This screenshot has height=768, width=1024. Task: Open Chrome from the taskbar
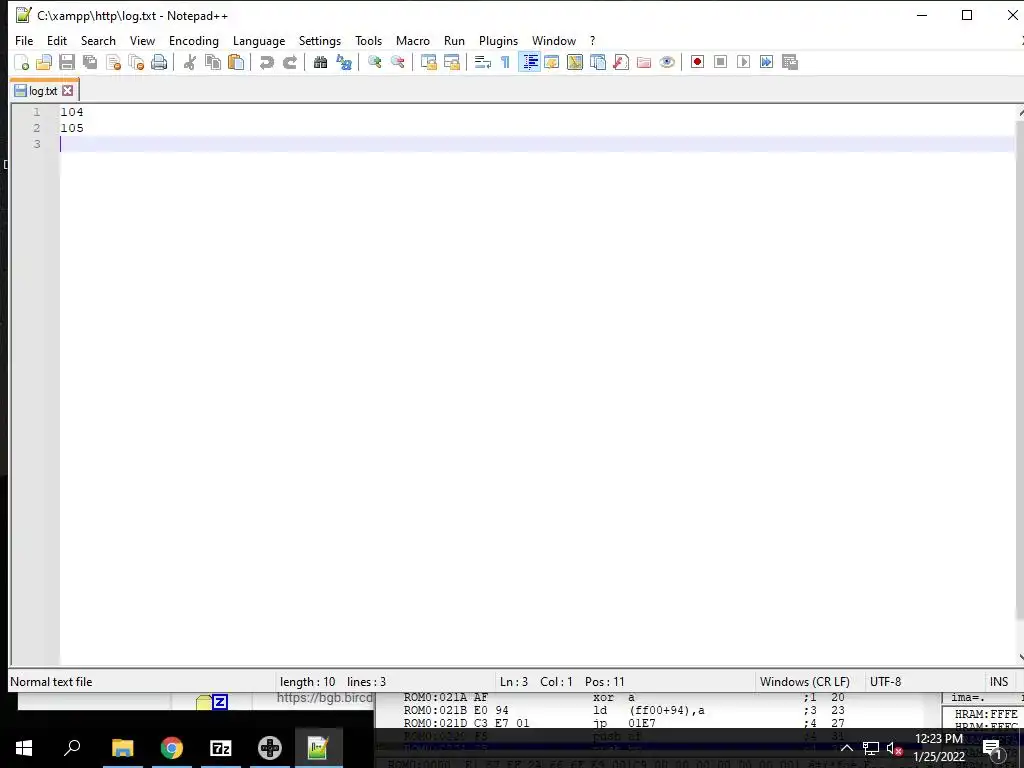point(172,748)
